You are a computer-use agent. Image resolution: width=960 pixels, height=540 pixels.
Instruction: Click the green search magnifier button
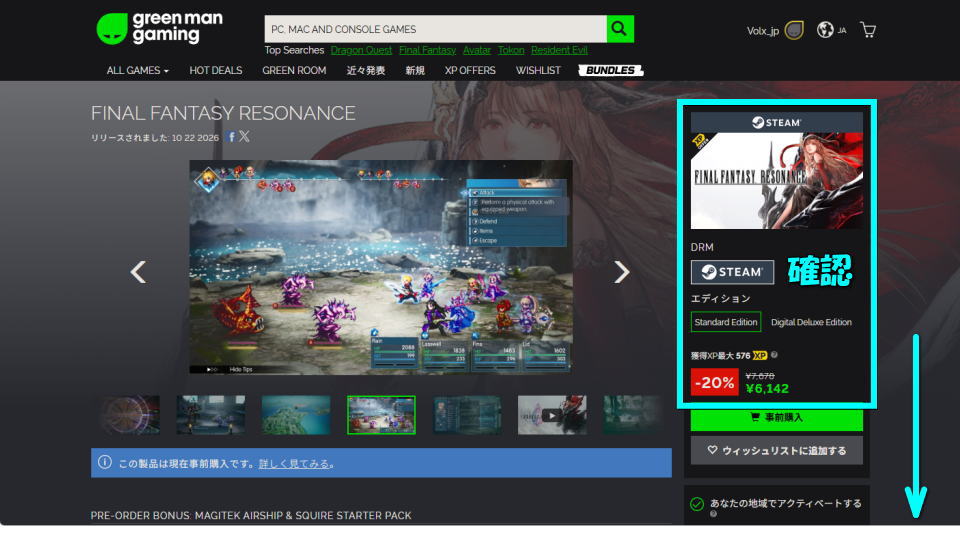[x=620, y=29]
